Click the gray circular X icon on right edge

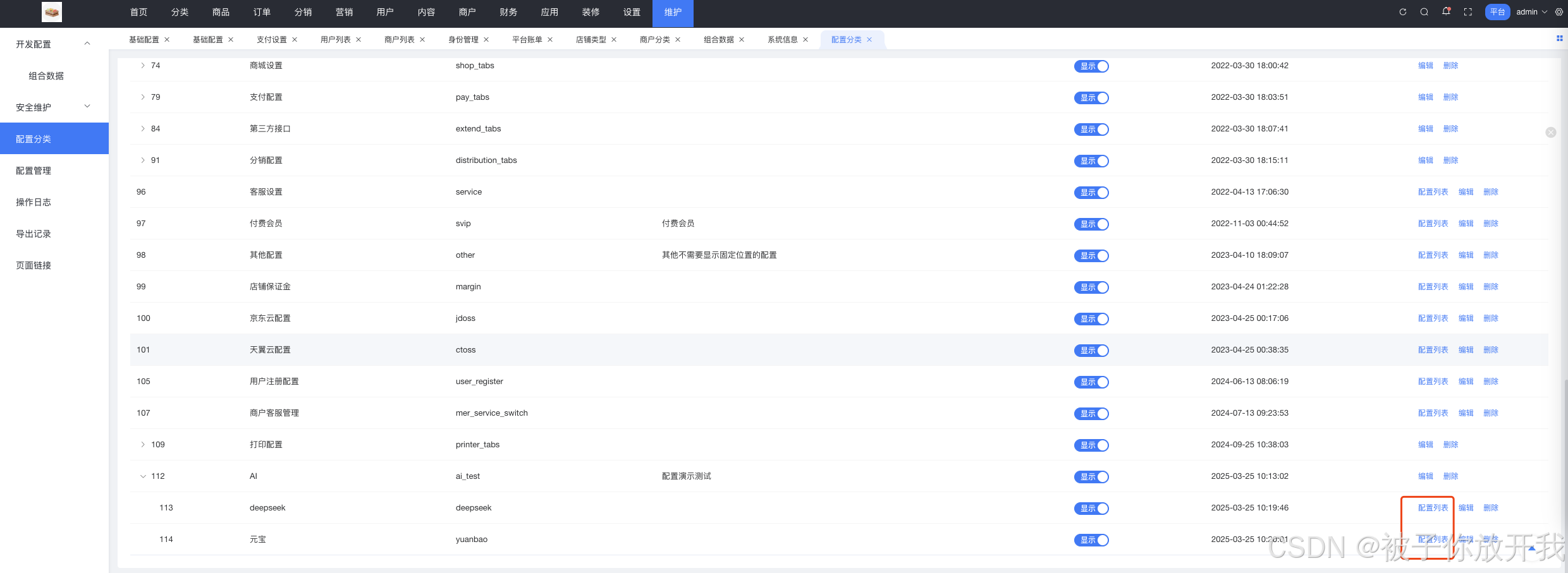coord(1551,133)
